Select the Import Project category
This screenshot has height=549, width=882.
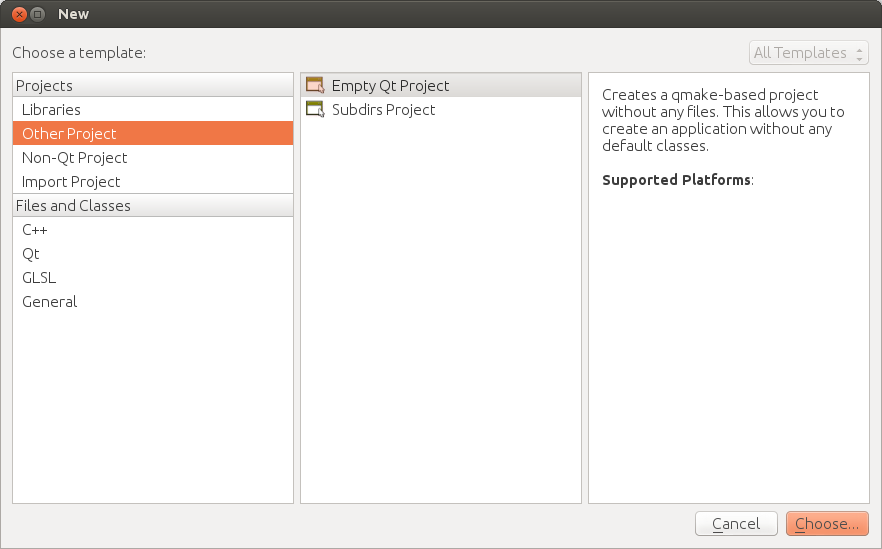pyautogui.click(x=71, y=182)
